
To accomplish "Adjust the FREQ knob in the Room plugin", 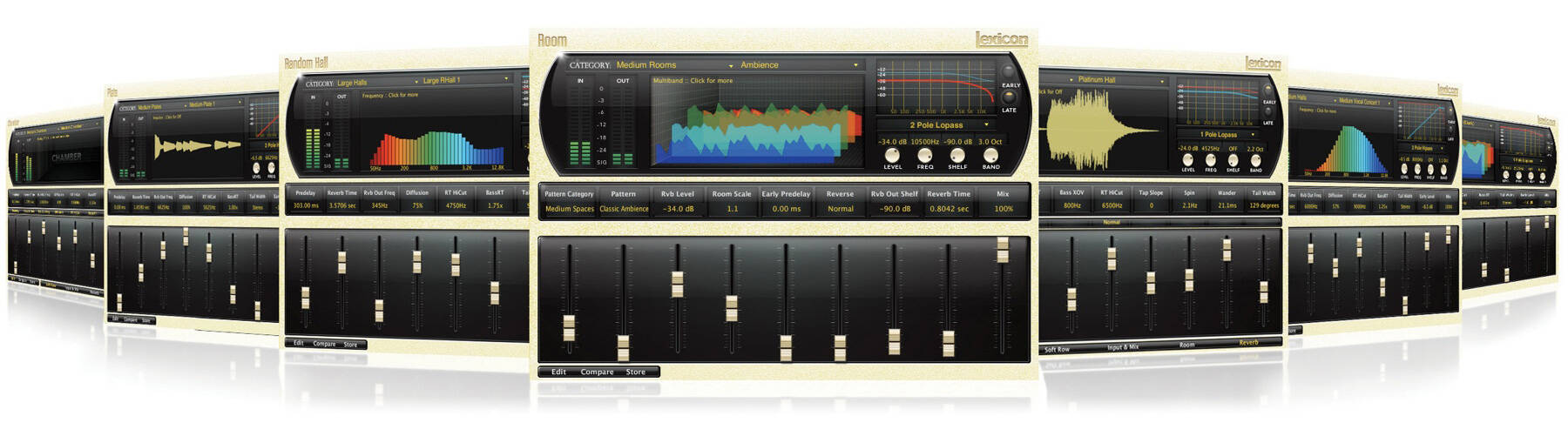I will pyautogui.click(x=925, y=155).
